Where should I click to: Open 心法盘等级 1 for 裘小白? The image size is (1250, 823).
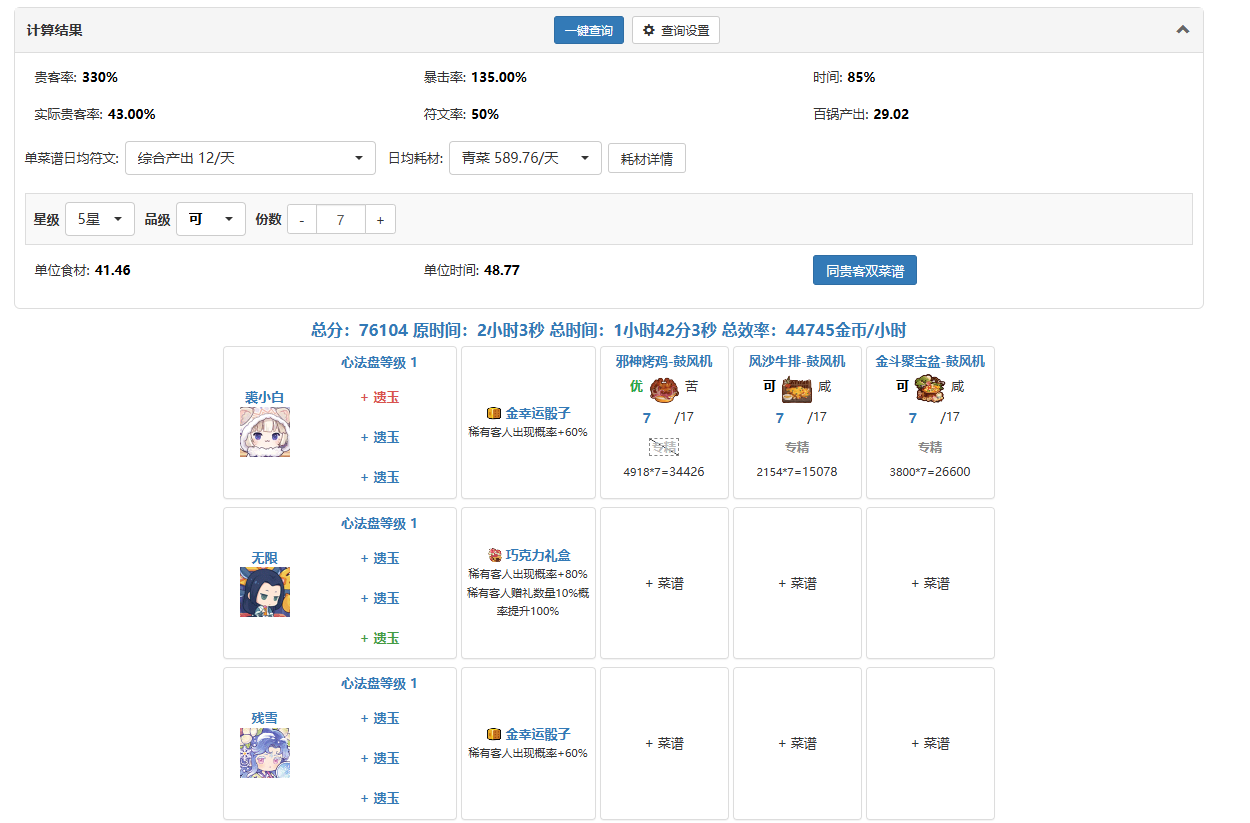coord(379,362)
